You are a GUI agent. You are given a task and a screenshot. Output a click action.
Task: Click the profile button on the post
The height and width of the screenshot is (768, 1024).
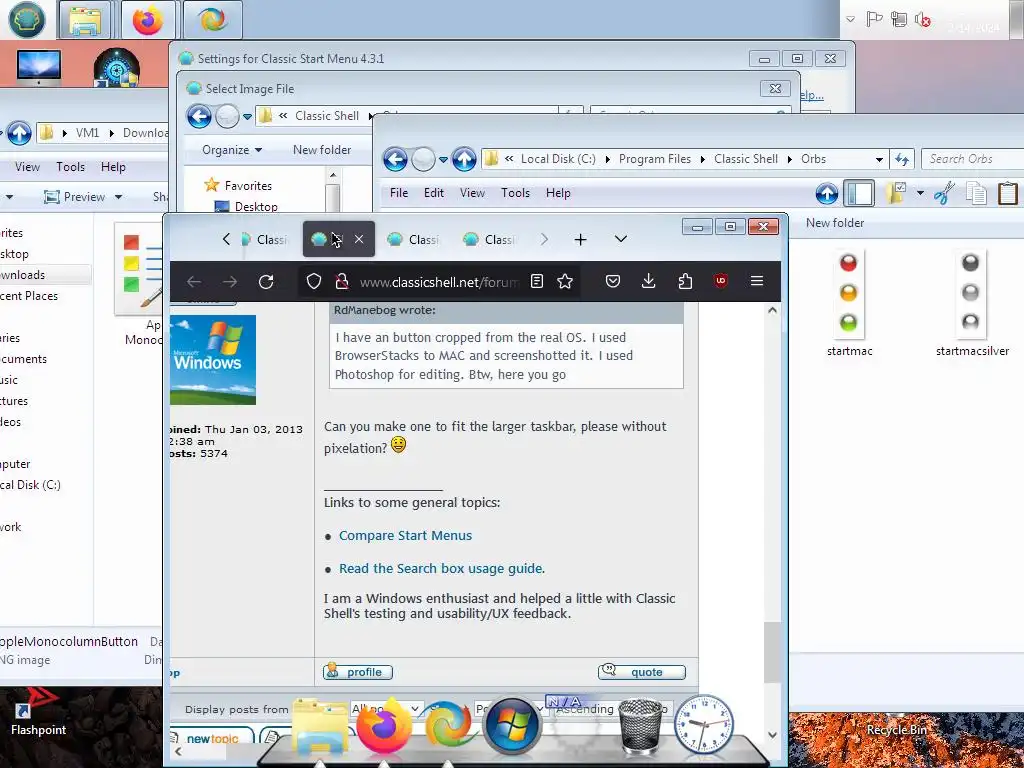click(x=358, y=672)
